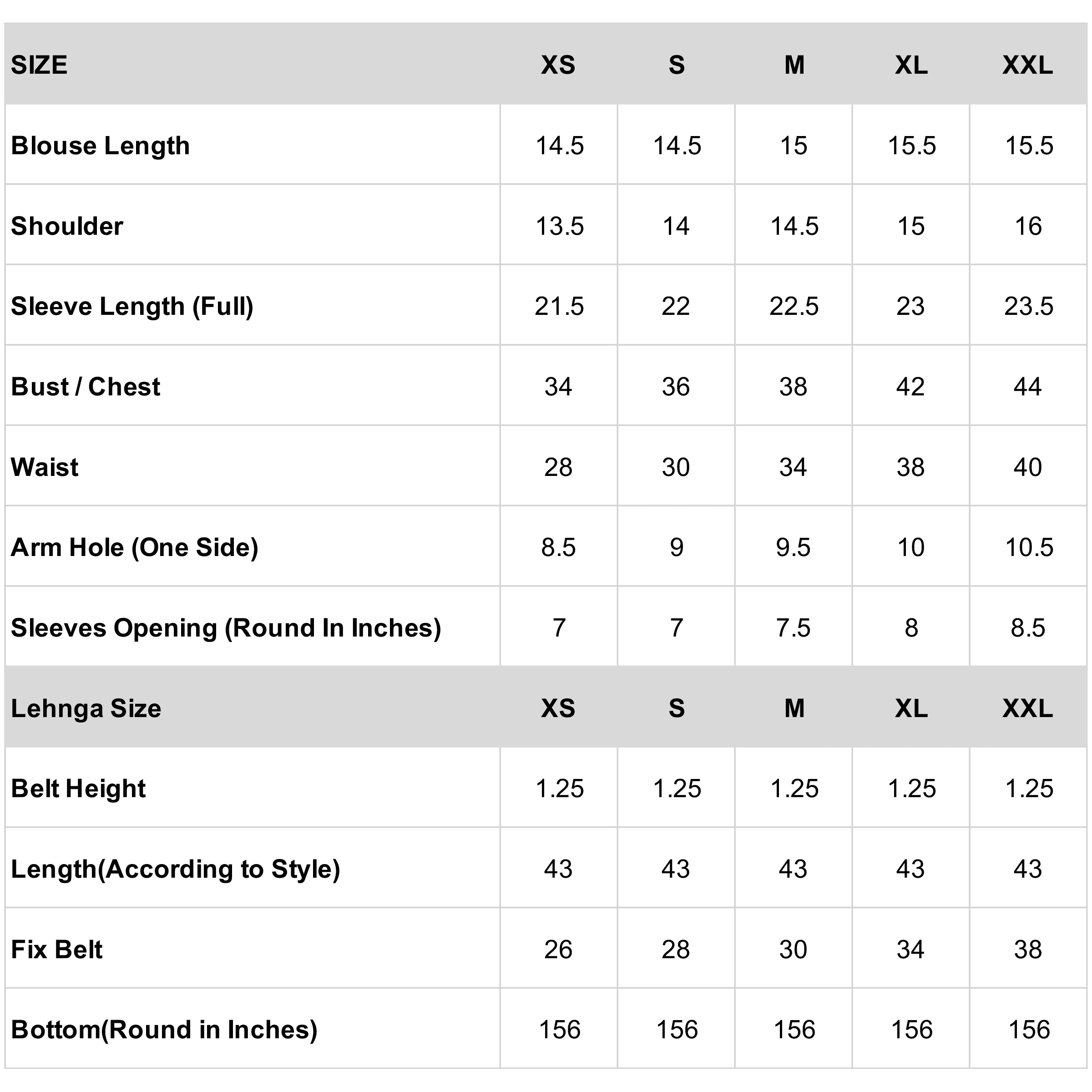Image resolution: width=1092 pixels, height=1092 pixels.
Task: Select Sleeves Opening (Round In Inches) label
Action: (226, 628)
